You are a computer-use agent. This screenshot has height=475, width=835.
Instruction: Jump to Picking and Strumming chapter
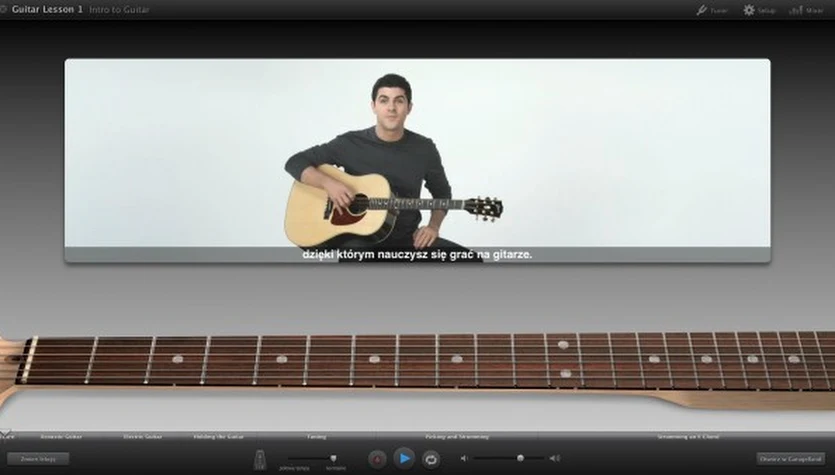click(455, 437)
